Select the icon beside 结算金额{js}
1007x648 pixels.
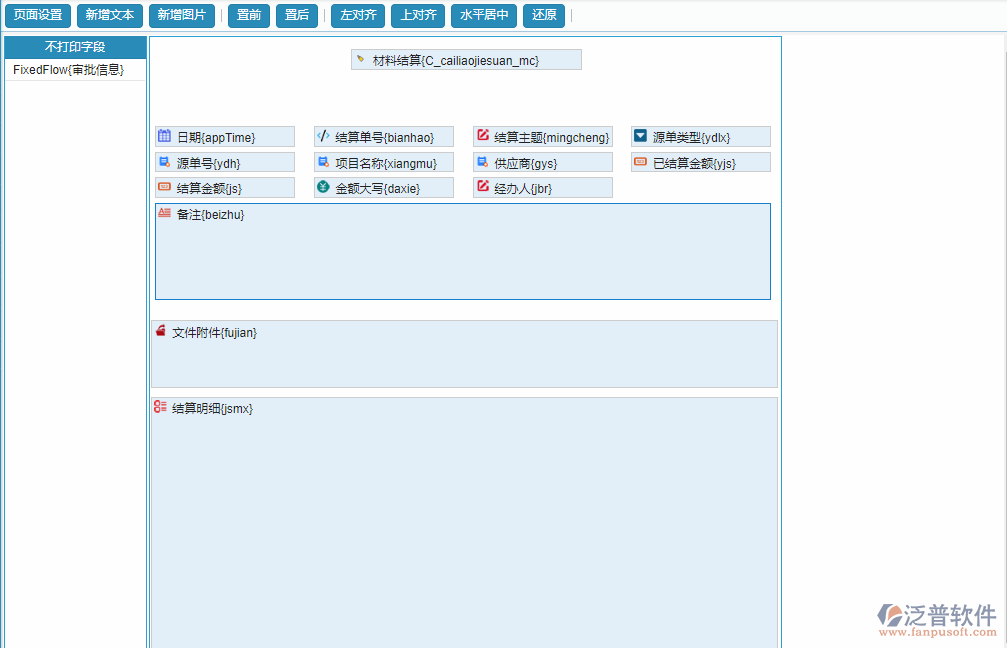tap(162, 187)
